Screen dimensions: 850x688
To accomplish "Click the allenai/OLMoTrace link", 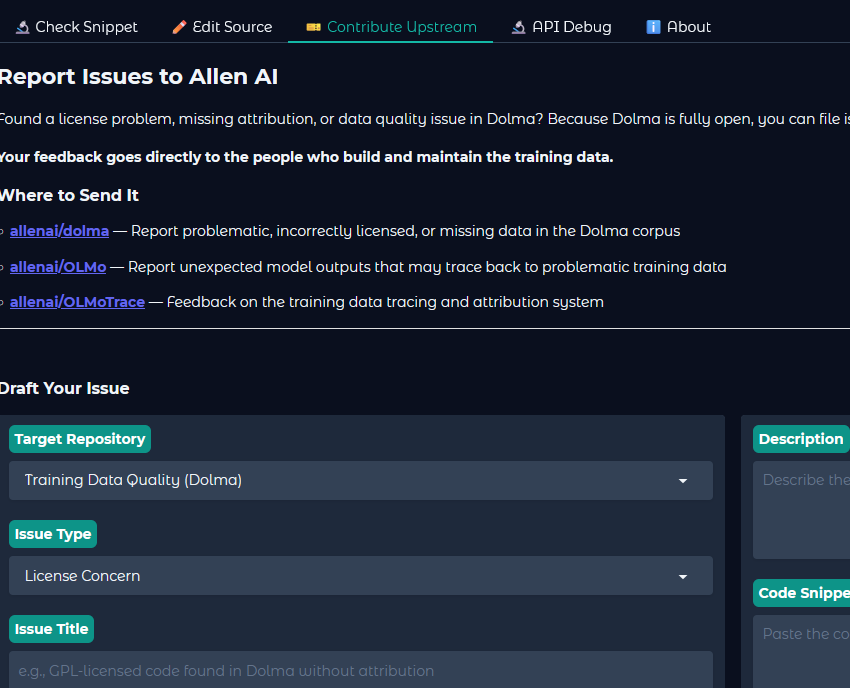I will 77,301.
